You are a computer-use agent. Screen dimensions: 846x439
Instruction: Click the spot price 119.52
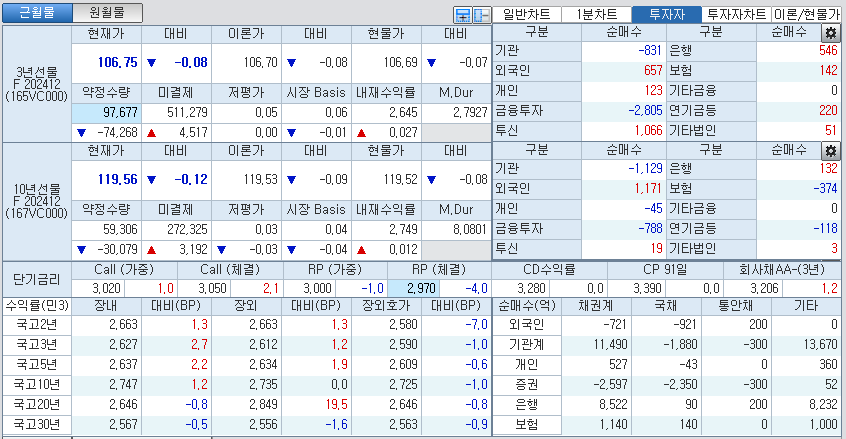pos(401,180)
